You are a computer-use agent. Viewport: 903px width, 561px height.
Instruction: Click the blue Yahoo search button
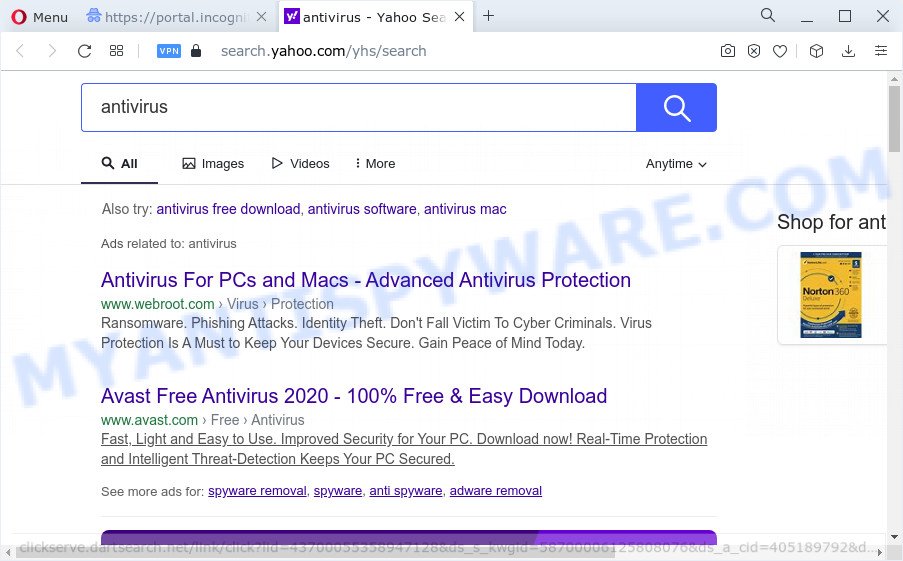click(676, 107)
